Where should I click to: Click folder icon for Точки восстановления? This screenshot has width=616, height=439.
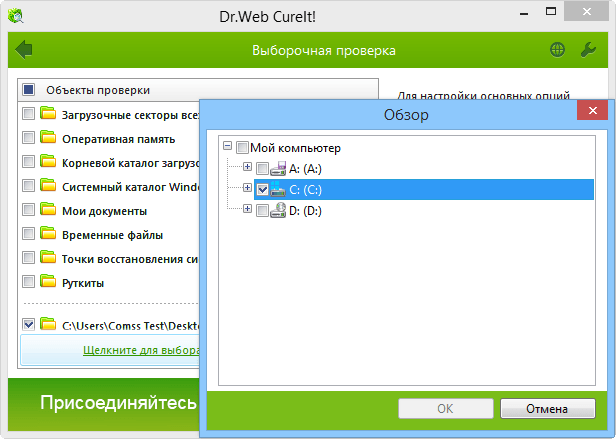[x=48, y=257]
